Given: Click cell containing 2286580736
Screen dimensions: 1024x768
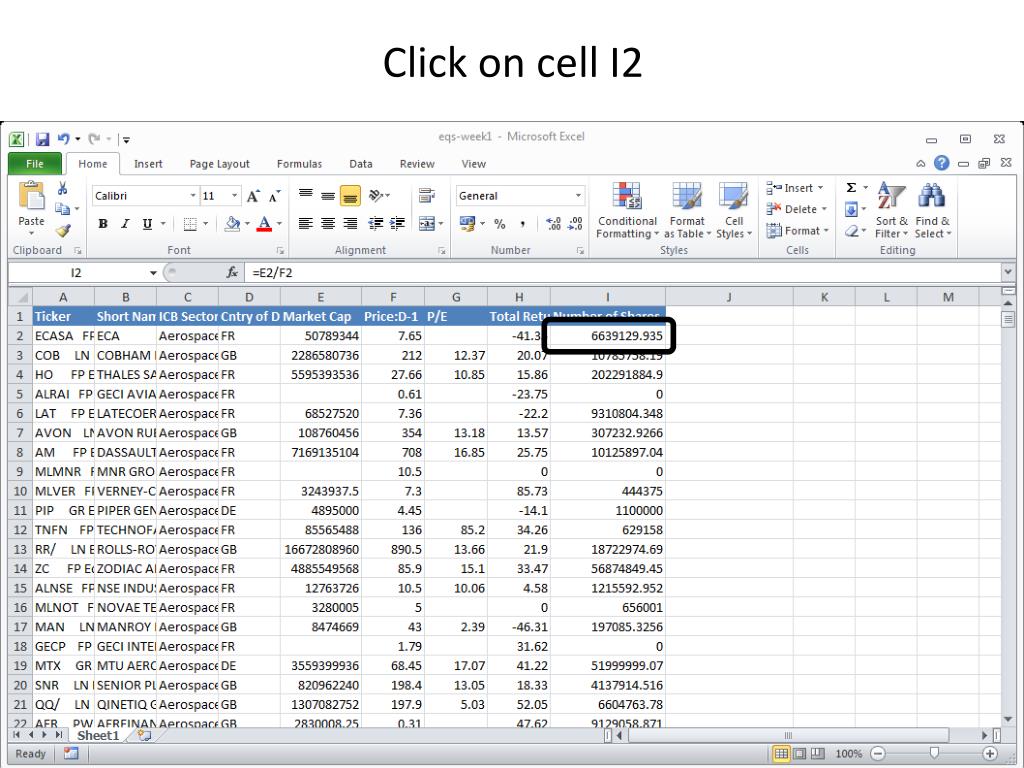Looking at the screenshot, I should (x=321, y=355).
